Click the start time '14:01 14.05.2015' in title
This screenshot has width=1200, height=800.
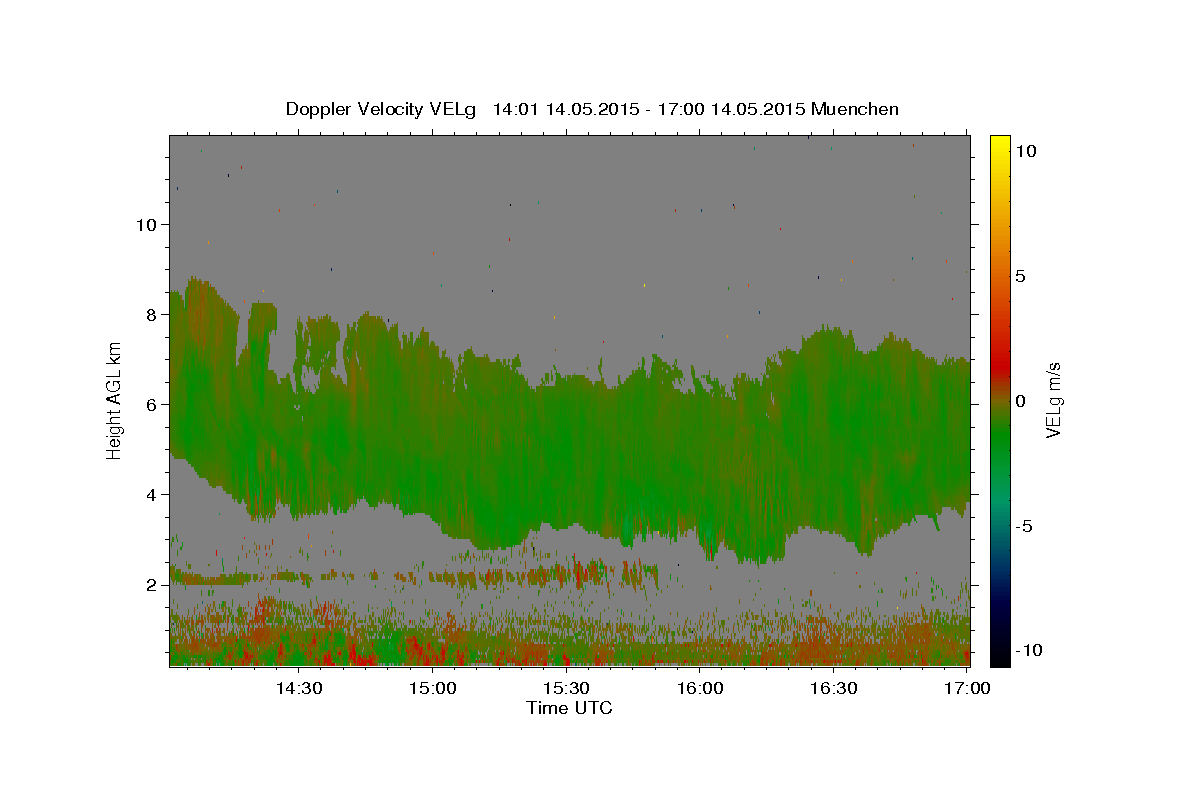tap(563, 109)
